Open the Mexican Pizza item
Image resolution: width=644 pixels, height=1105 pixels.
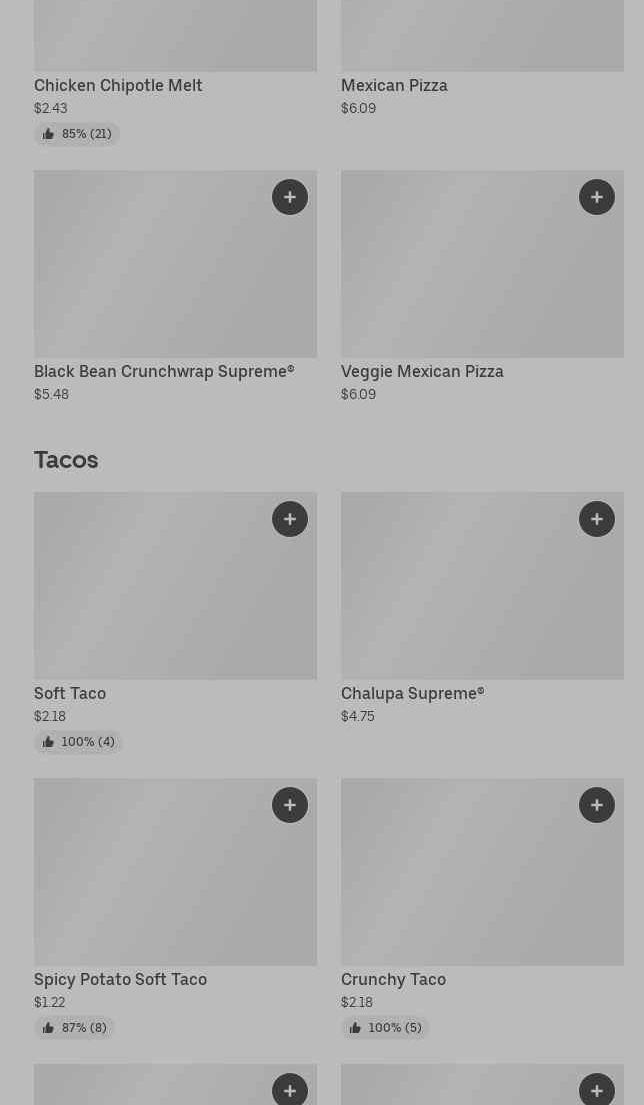point(394,86)
